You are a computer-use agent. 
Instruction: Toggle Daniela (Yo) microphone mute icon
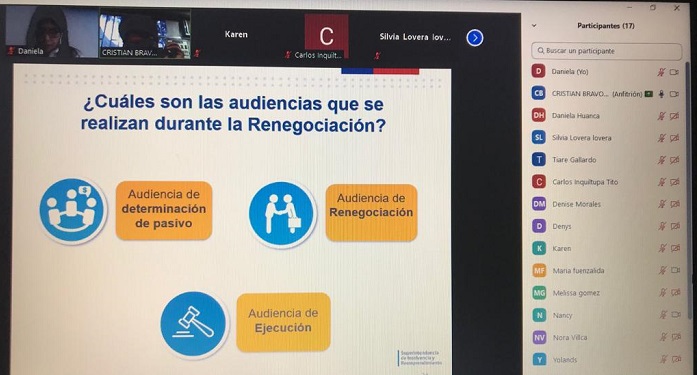tap(661, 72)
